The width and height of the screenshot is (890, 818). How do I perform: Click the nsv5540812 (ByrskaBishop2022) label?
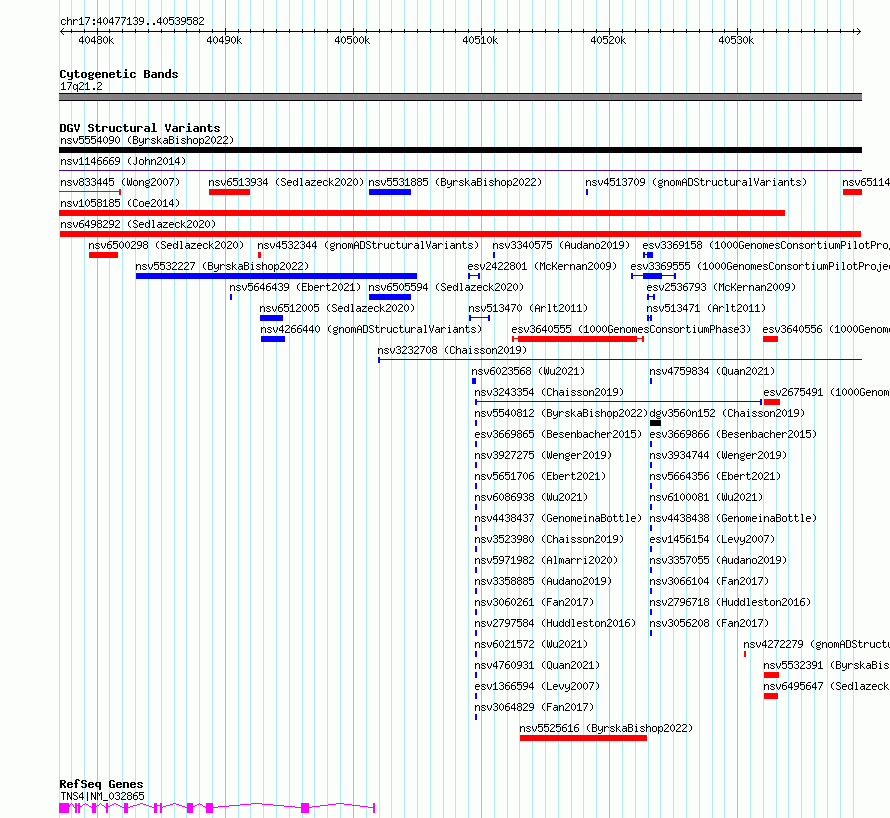point(561,413)
